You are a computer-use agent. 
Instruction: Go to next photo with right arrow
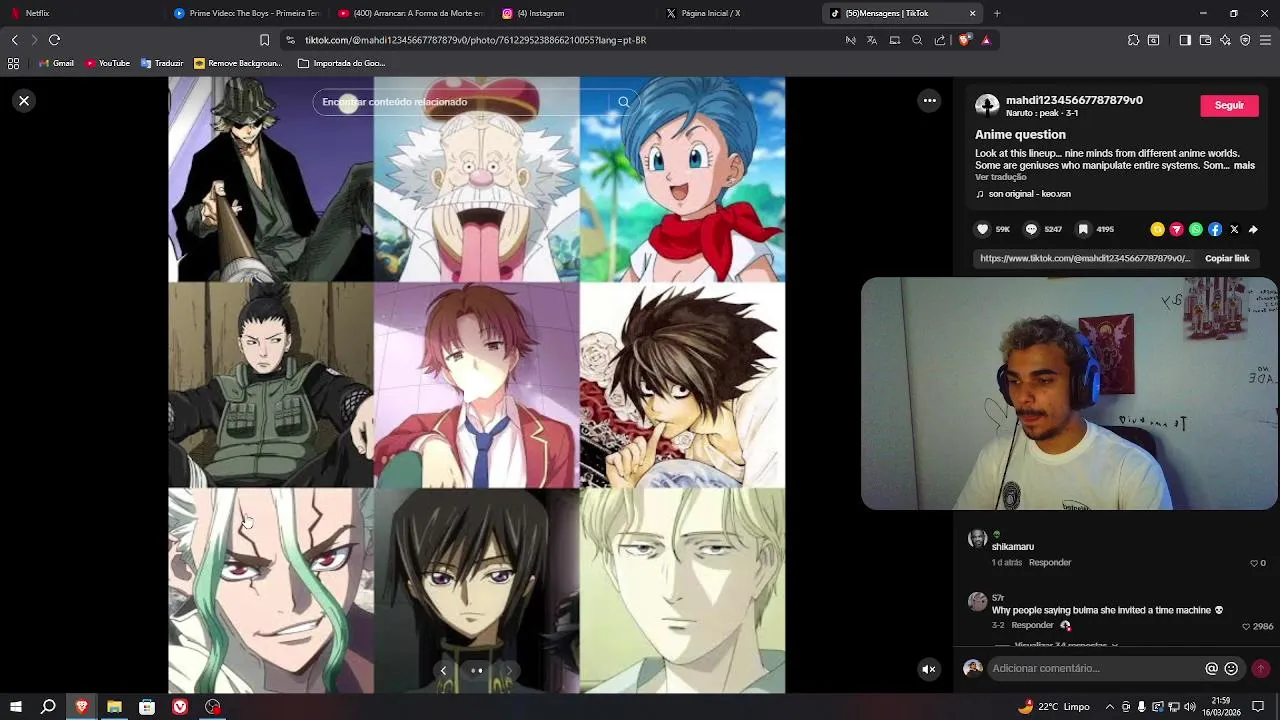click(509, 671)
